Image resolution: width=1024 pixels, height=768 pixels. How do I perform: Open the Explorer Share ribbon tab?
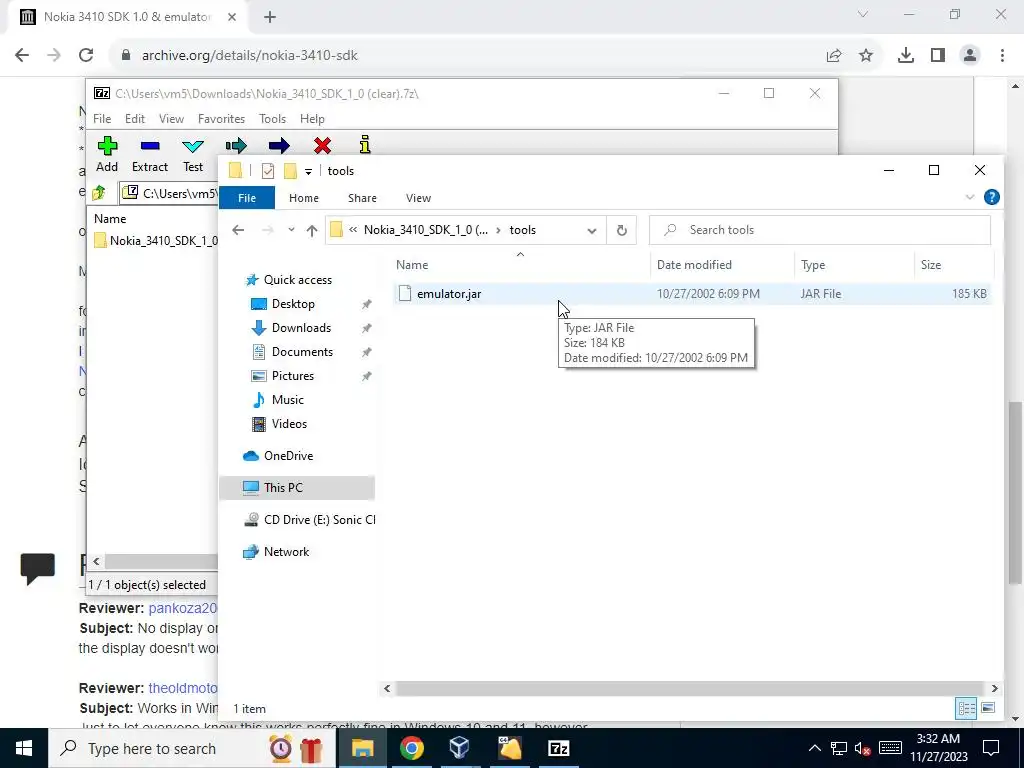click(362, 198)
